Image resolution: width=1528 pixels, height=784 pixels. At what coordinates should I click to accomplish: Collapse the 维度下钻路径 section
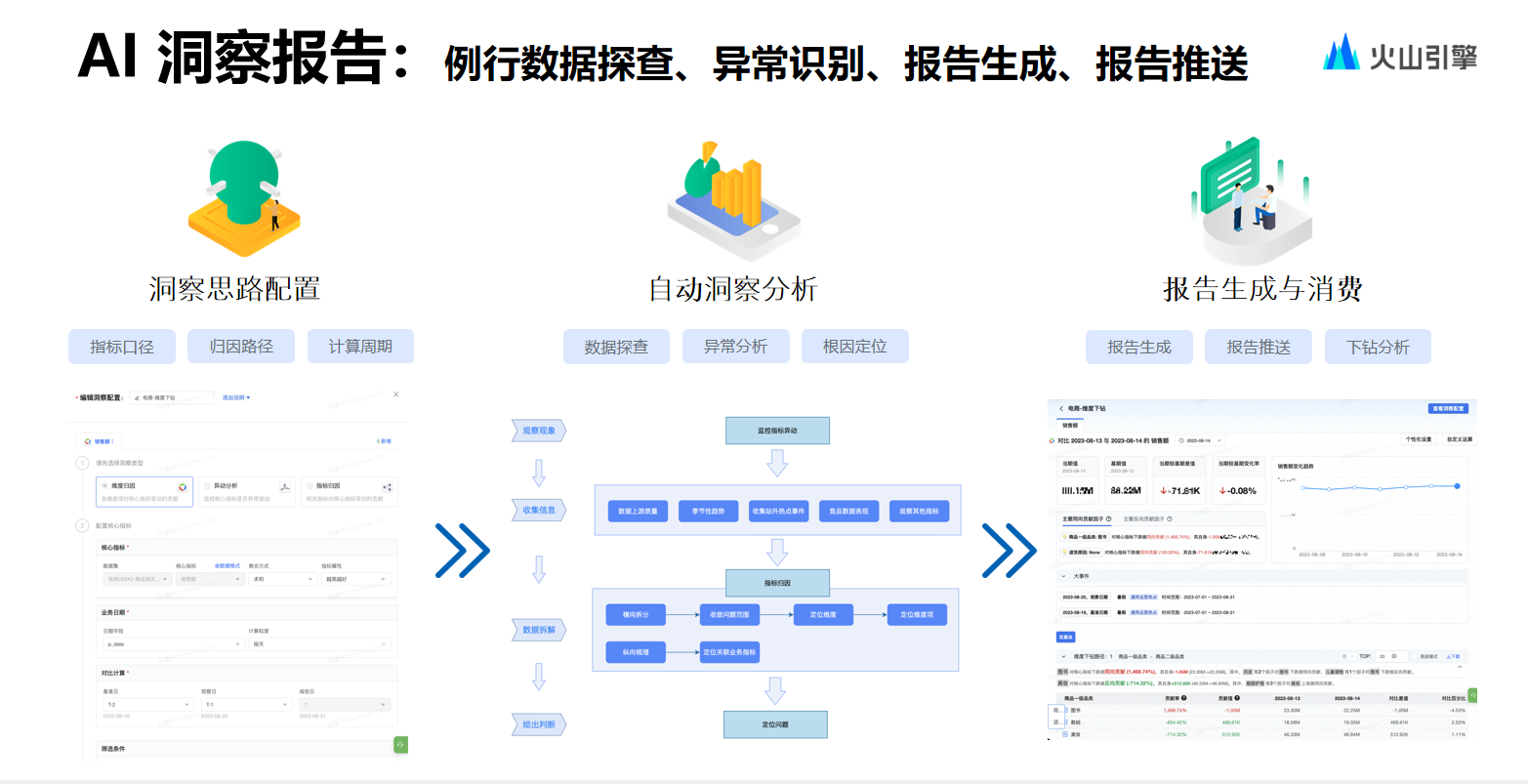click(1063, 656)
